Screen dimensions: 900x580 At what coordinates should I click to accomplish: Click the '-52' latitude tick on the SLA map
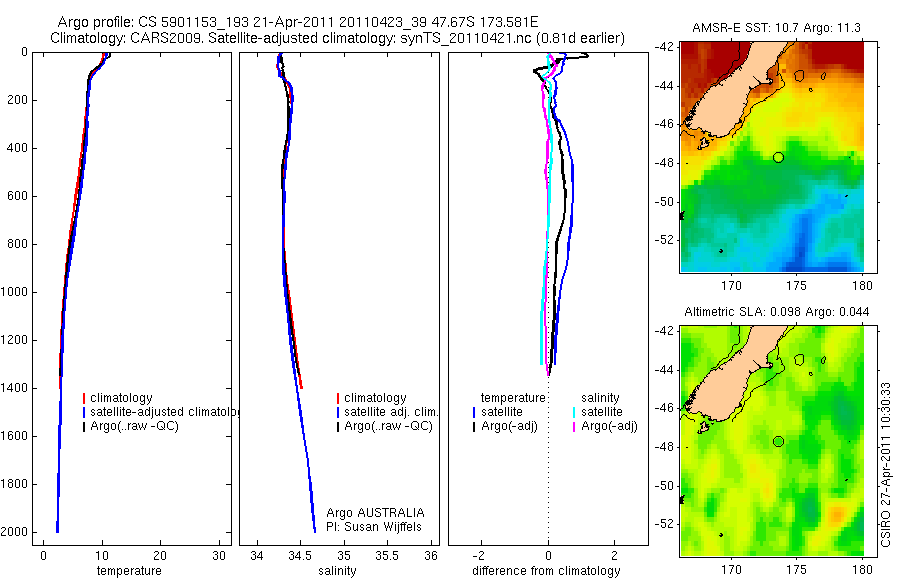coord(664,524)
